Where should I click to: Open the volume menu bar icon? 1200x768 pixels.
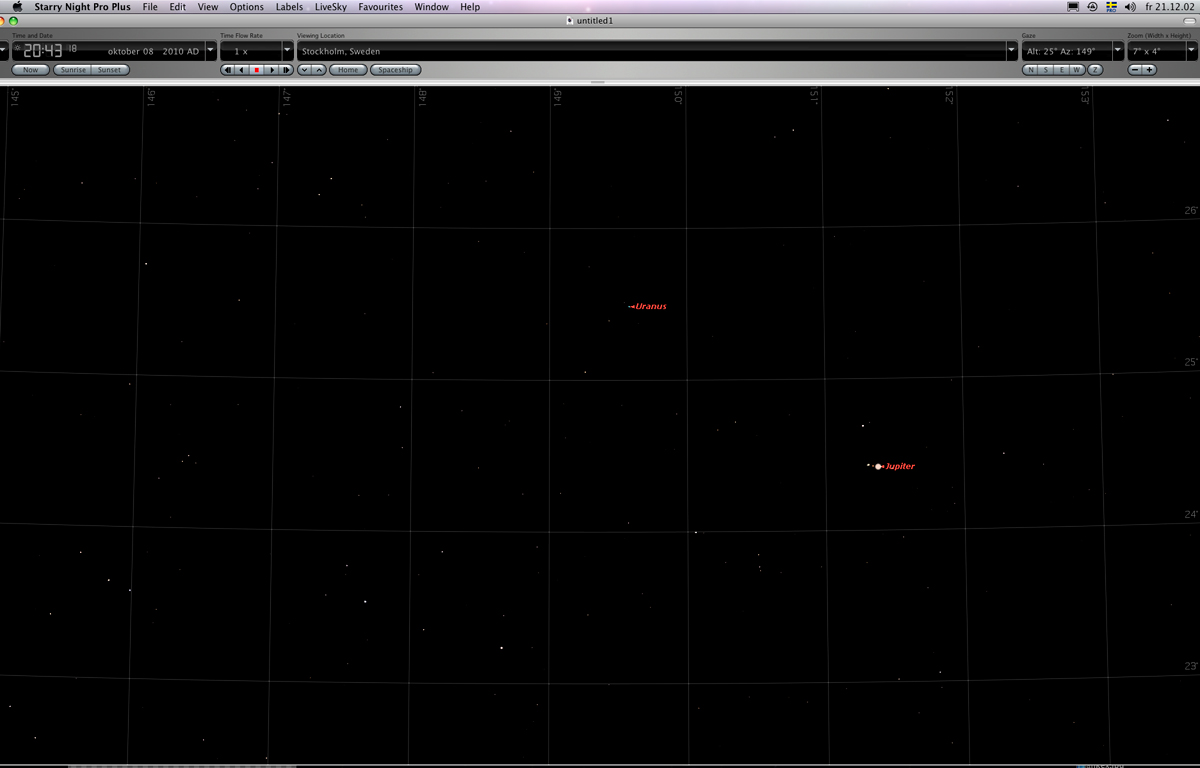click(1130, 7)
